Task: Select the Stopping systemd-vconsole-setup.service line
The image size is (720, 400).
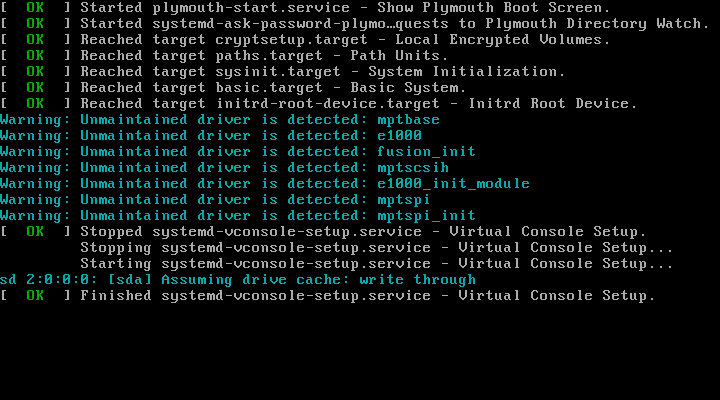Action: tap(375, 248)
